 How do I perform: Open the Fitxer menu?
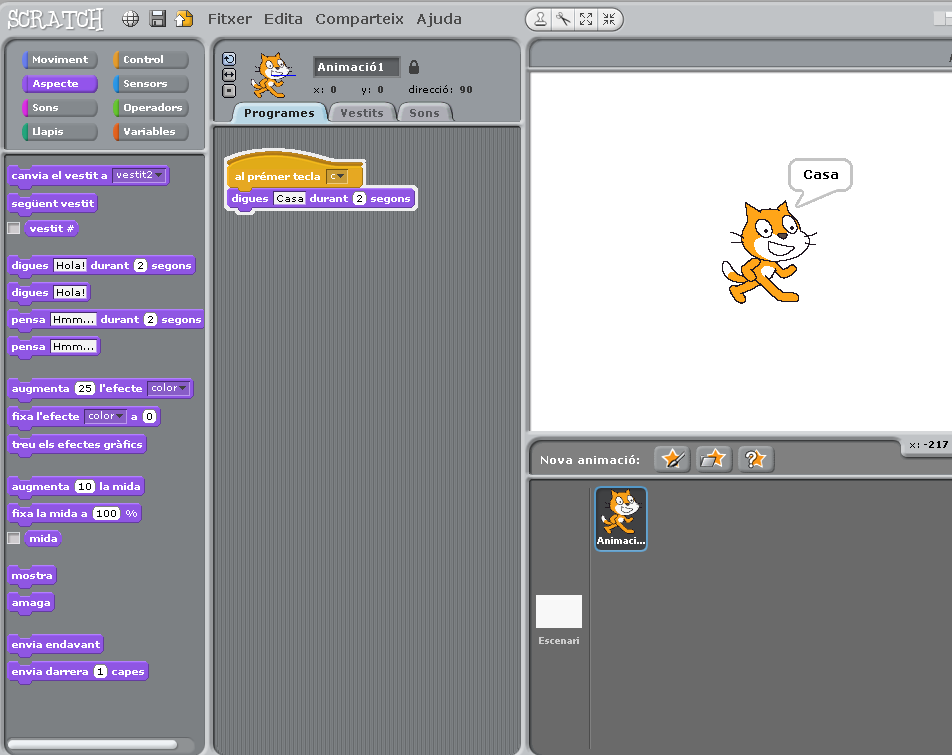pos(230,19)
